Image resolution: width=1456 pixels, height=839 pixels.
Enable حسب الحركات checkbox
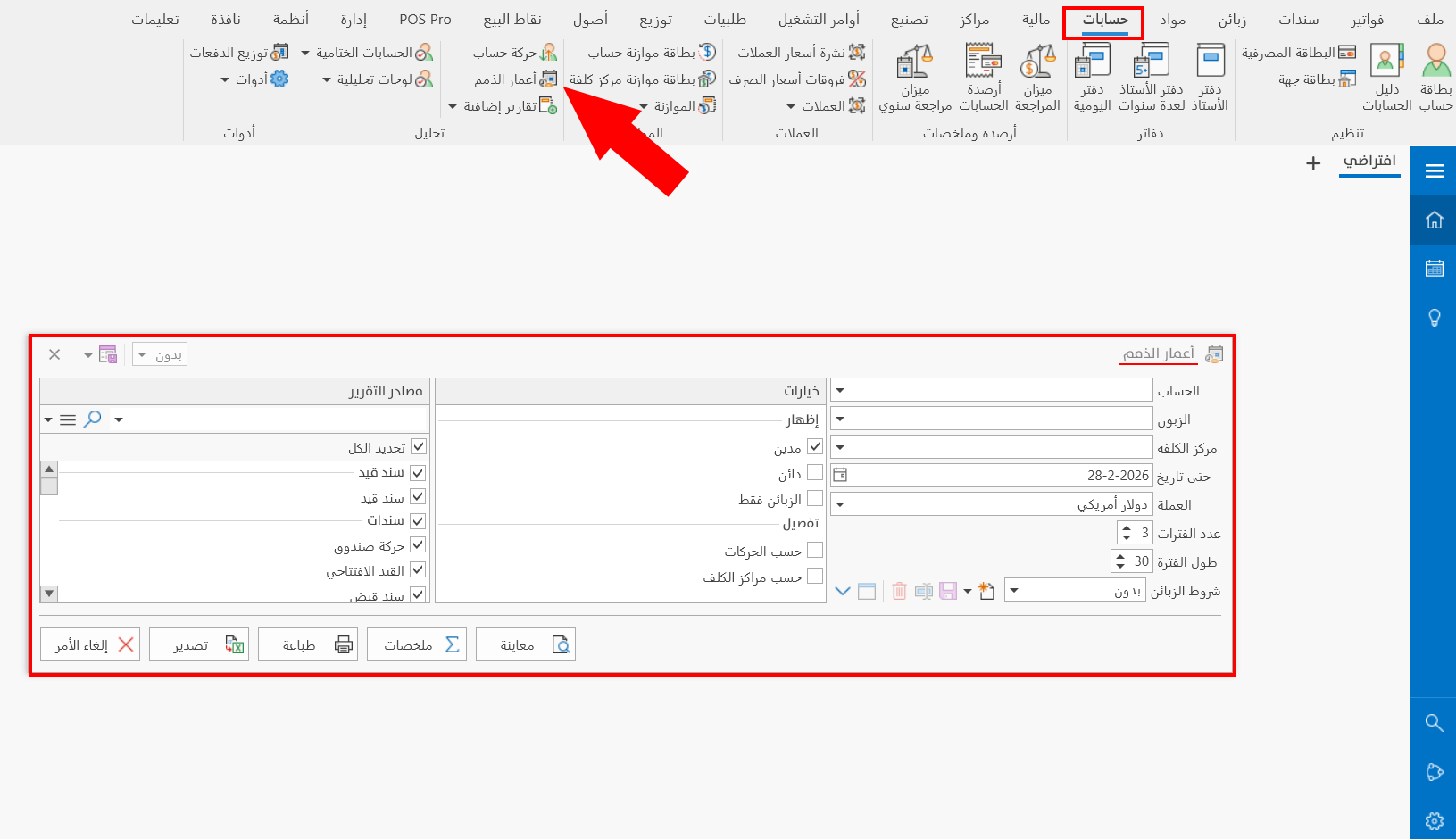pos(814,550)
